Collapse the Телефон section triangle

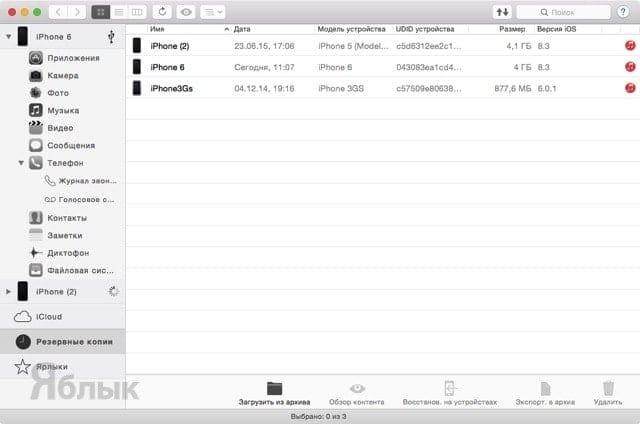(21, 163)
